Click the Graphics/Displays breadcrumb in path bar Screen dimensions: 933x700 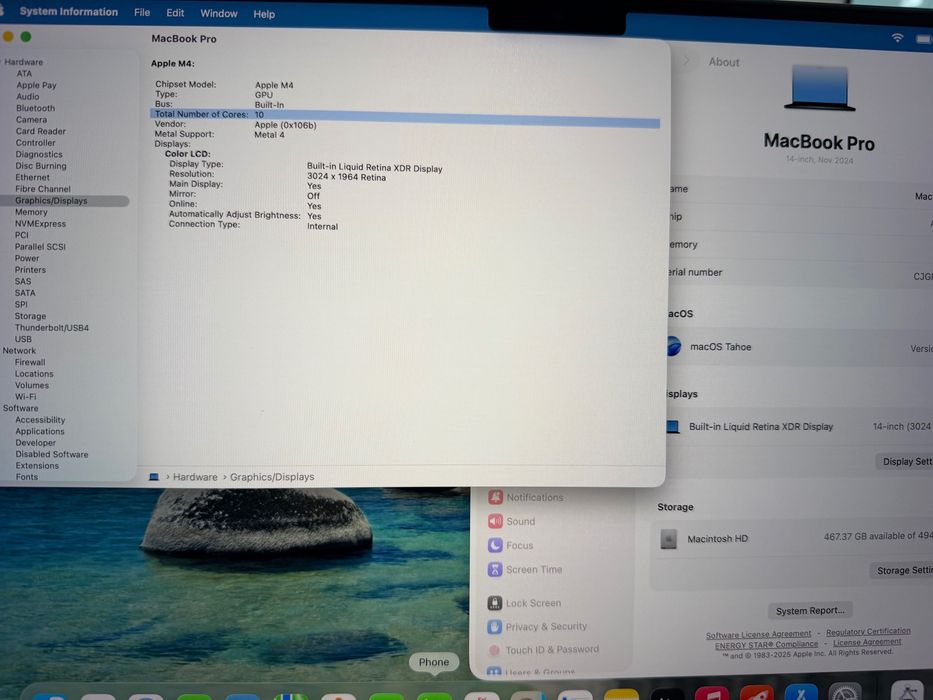(272, 477)
